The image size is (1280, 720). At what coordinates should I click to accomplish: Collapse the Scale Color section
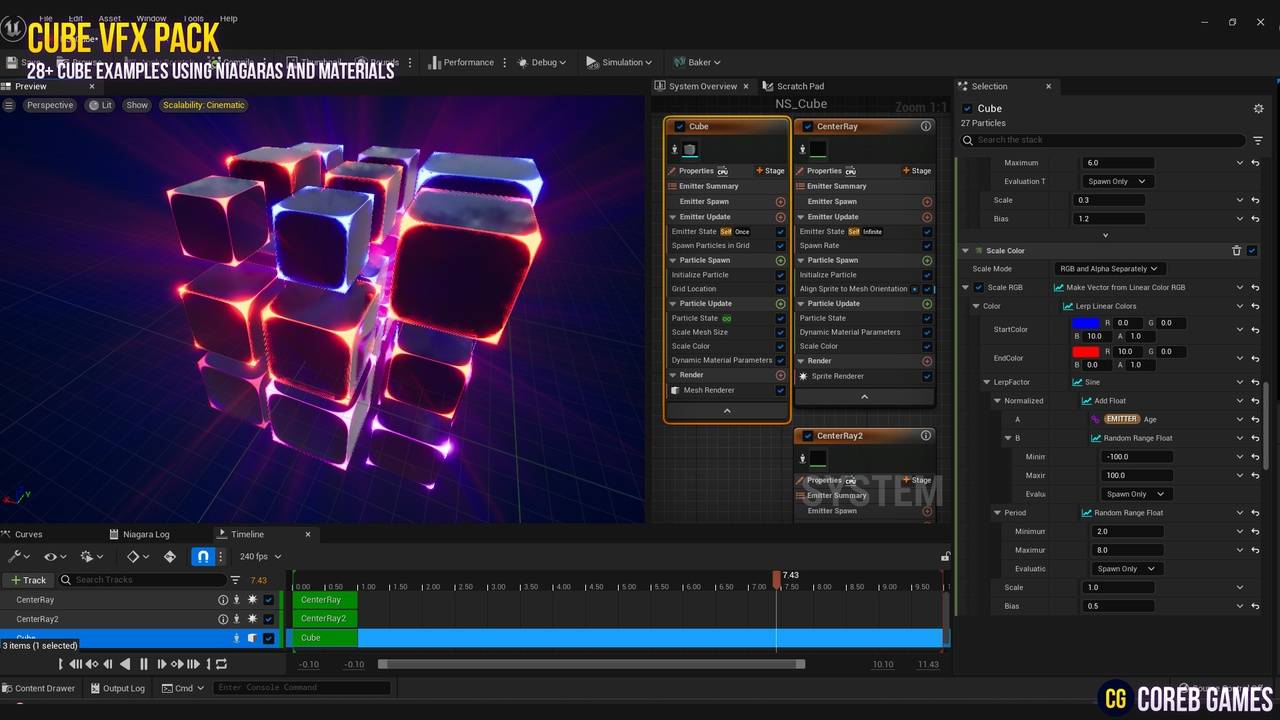[966, 251]
